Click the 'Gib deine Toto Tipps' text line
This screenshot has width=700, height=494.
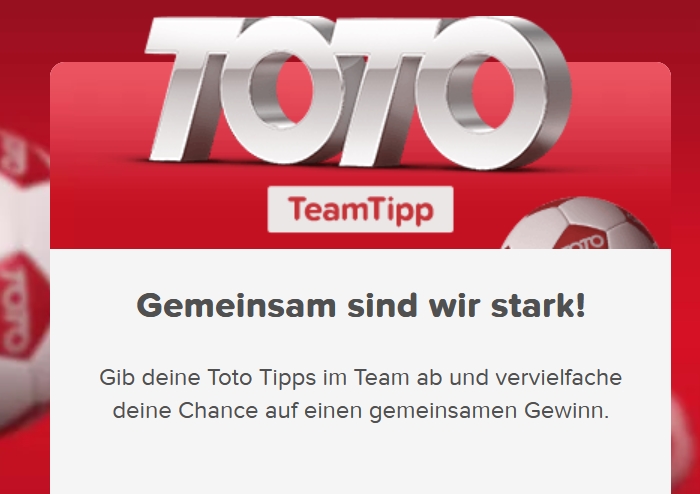pos(360,378)
